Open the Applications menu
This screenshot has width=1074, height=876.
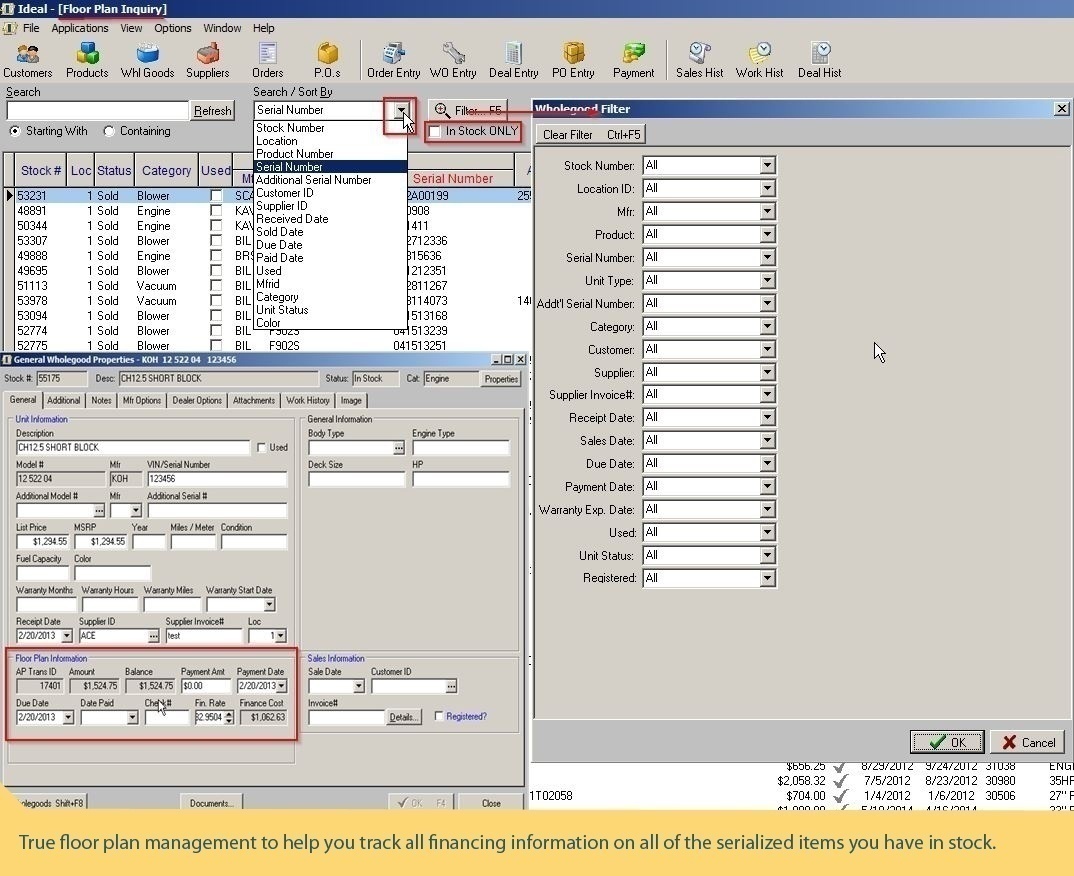coord(80,28)
